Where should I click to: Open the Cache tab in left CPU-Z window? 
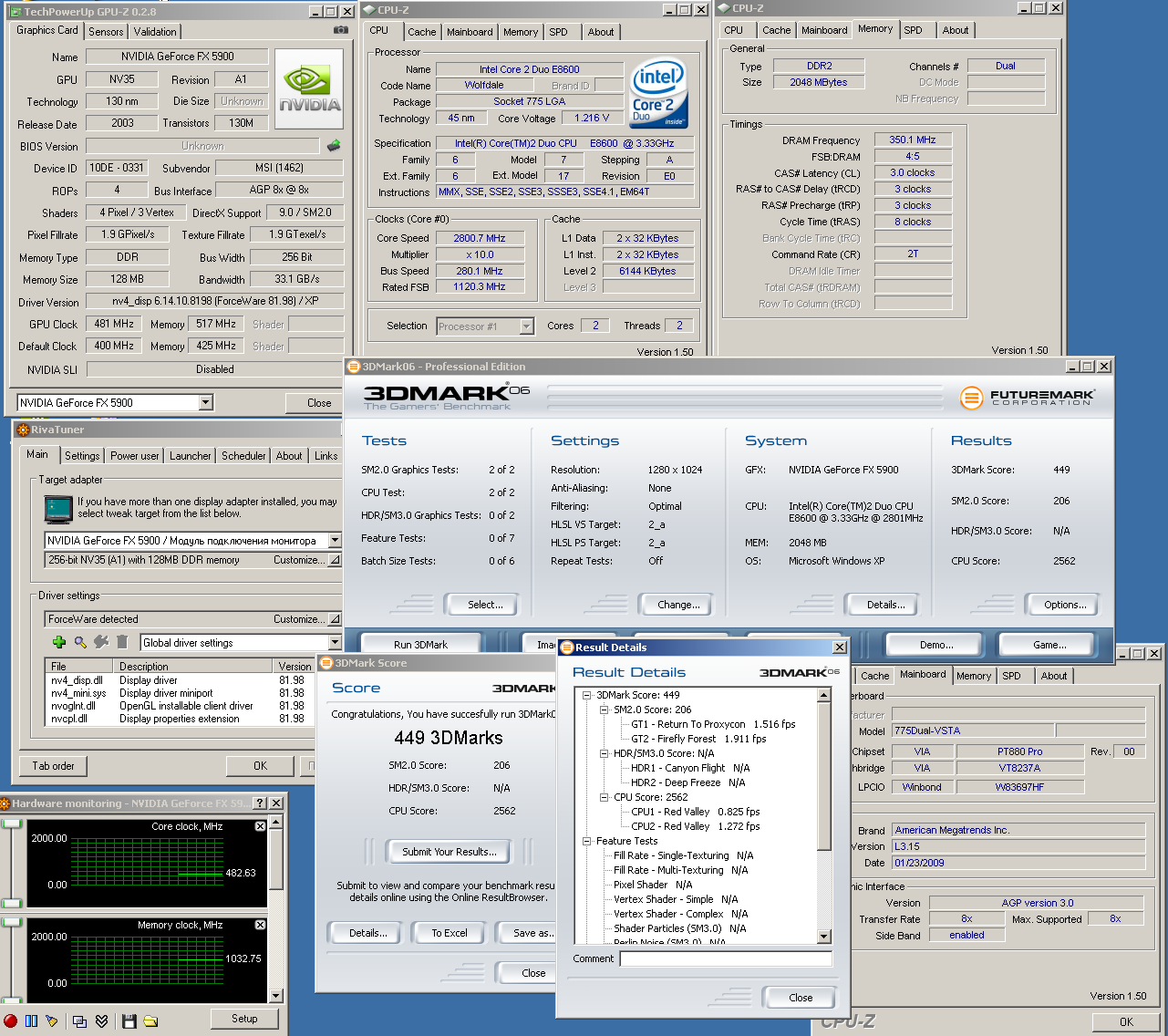[421, 32]
